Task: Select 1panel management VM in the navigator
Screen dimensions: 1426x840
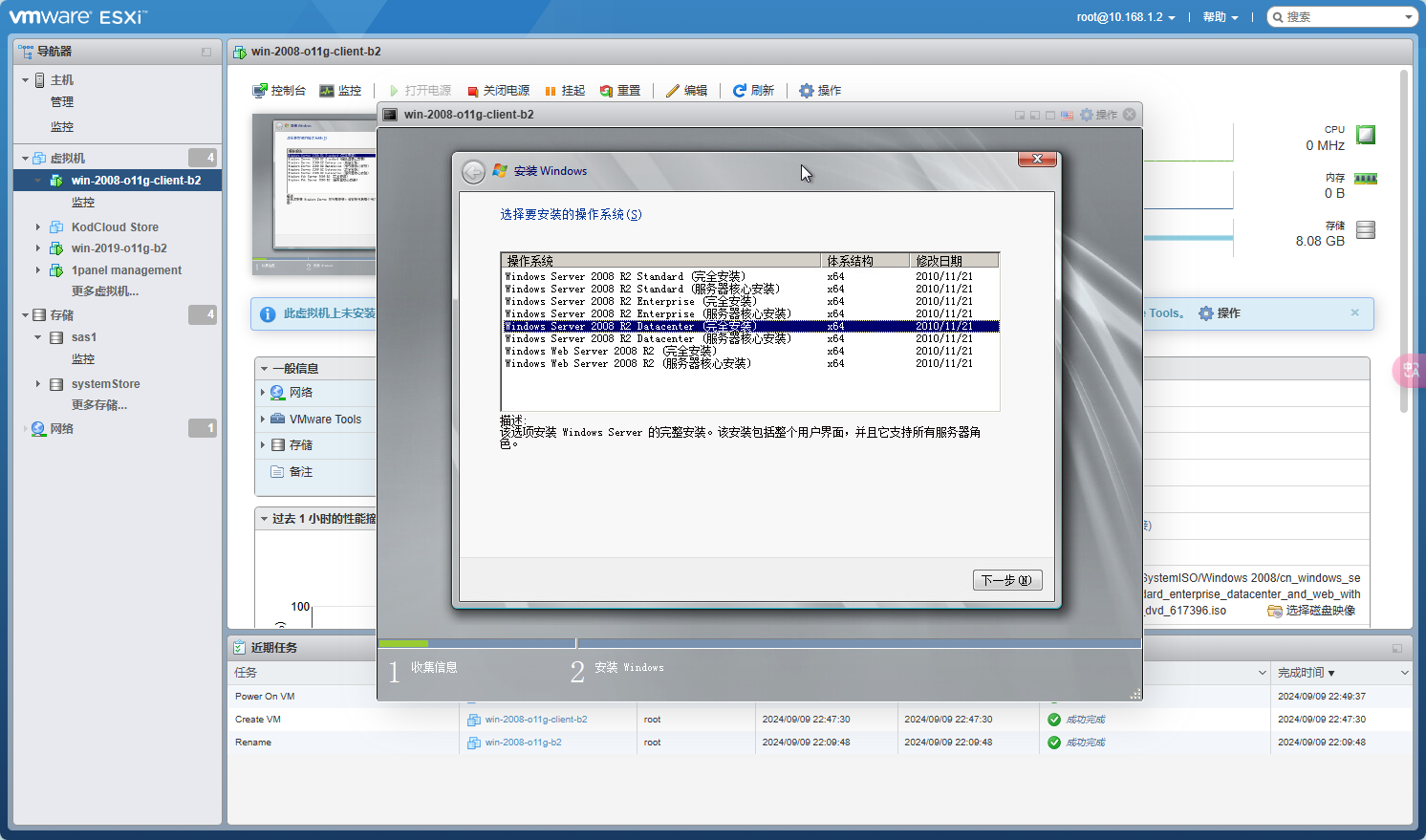Action: pos(126,270)
